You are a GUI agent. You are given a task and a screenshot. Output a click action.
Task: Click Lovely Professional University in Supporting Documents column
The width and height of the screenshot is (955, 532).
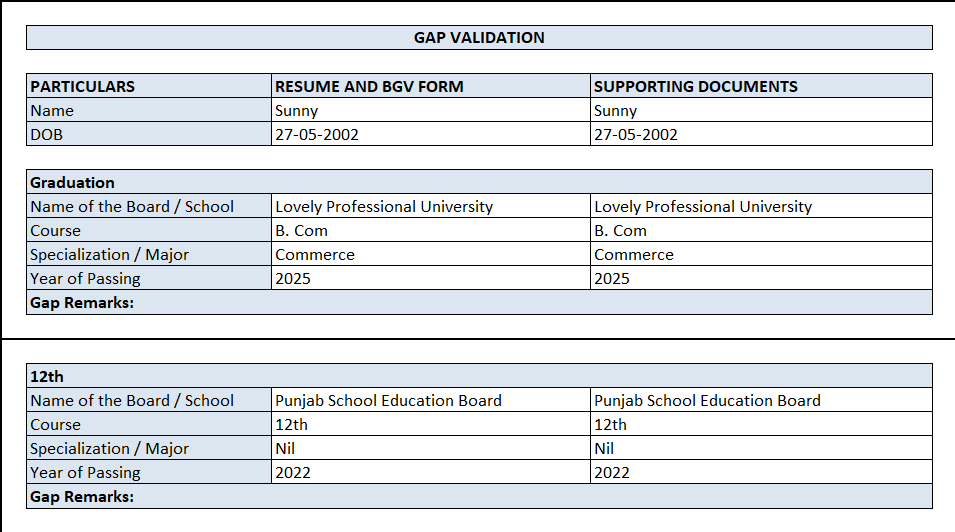coord(703,207)
